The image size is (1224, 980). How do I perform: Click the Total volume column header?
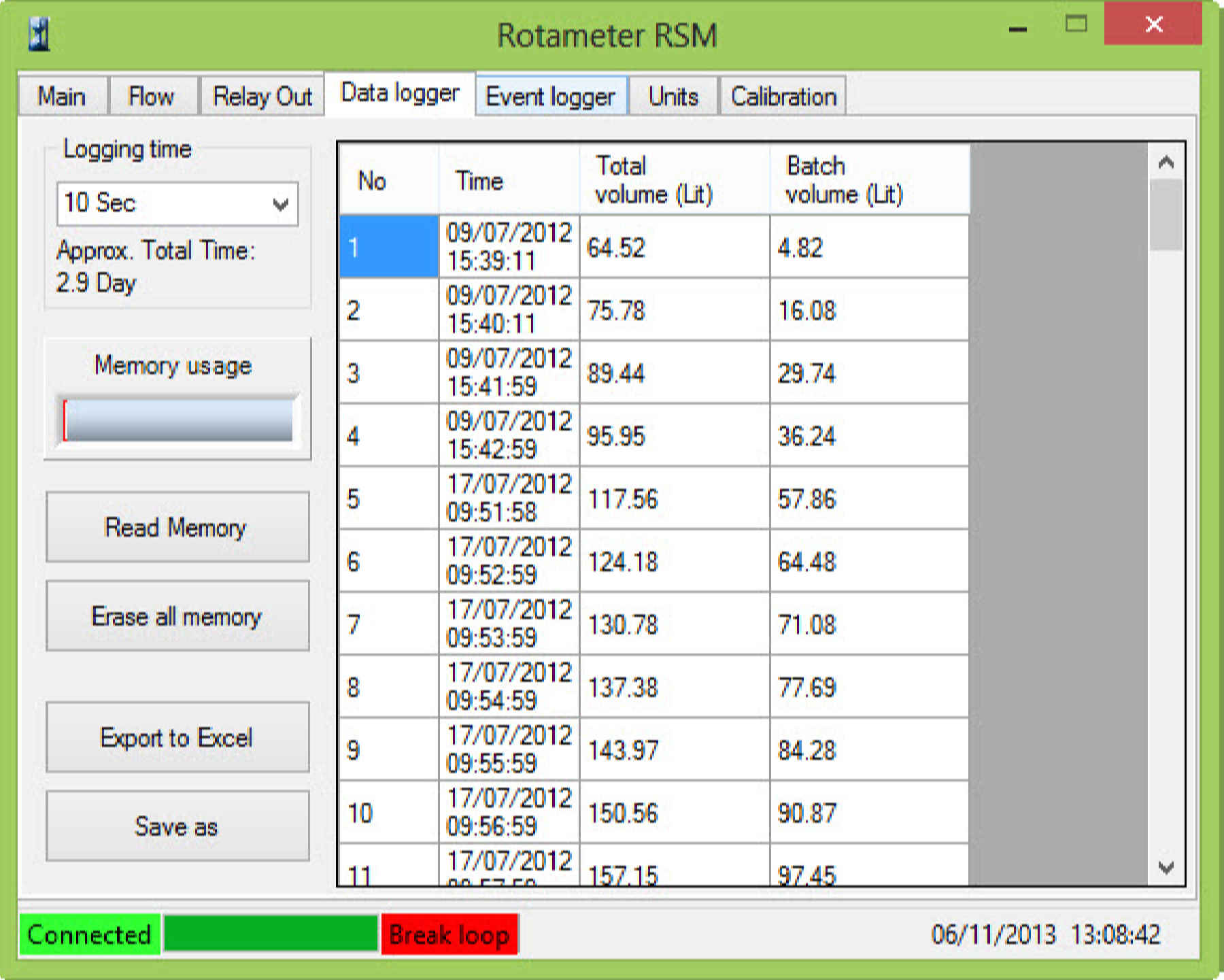[x=673, y=180]
